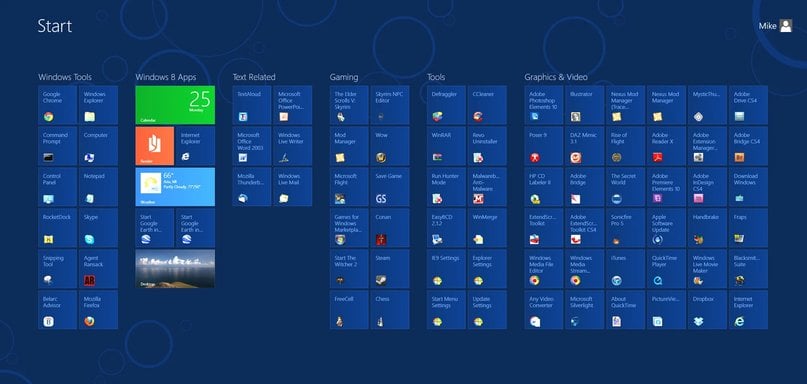Open the Google Chrome tile

pos(57,105)
